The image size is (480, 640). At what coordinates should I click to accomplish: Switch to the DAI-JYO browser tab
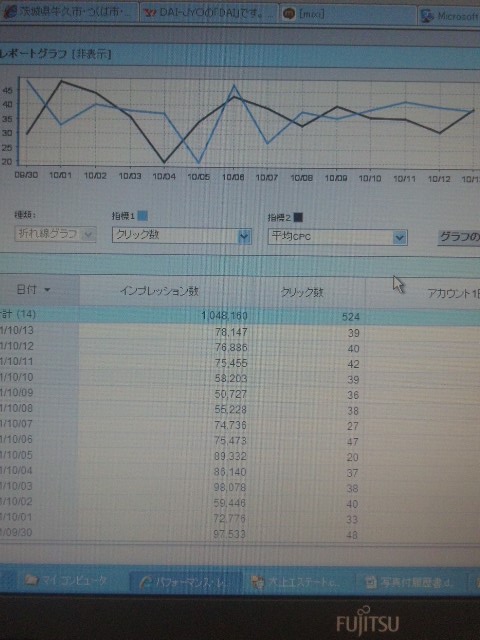[209, 13]
